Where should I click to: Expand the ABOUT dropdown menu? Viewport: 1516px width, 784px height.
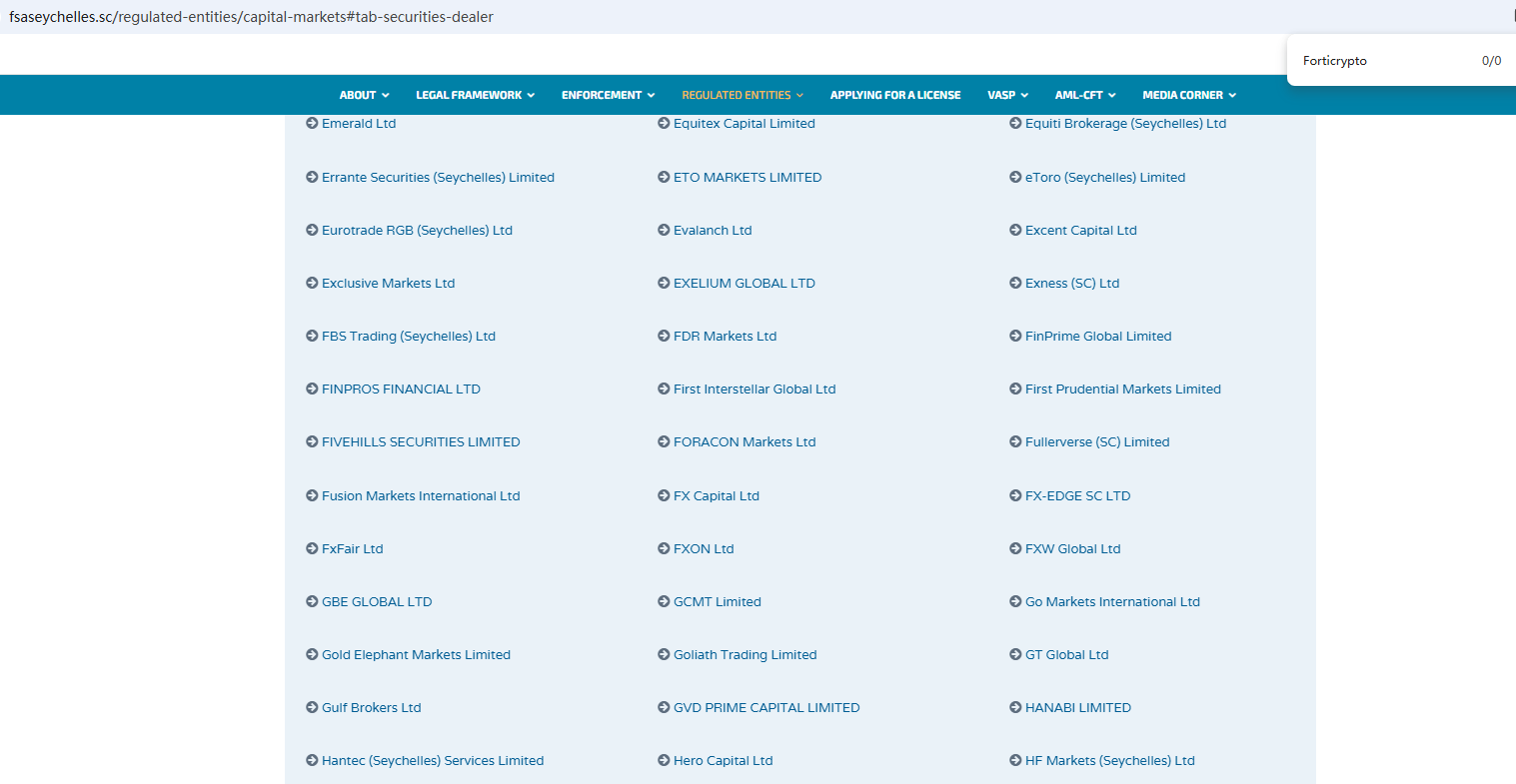coord(364,95)
